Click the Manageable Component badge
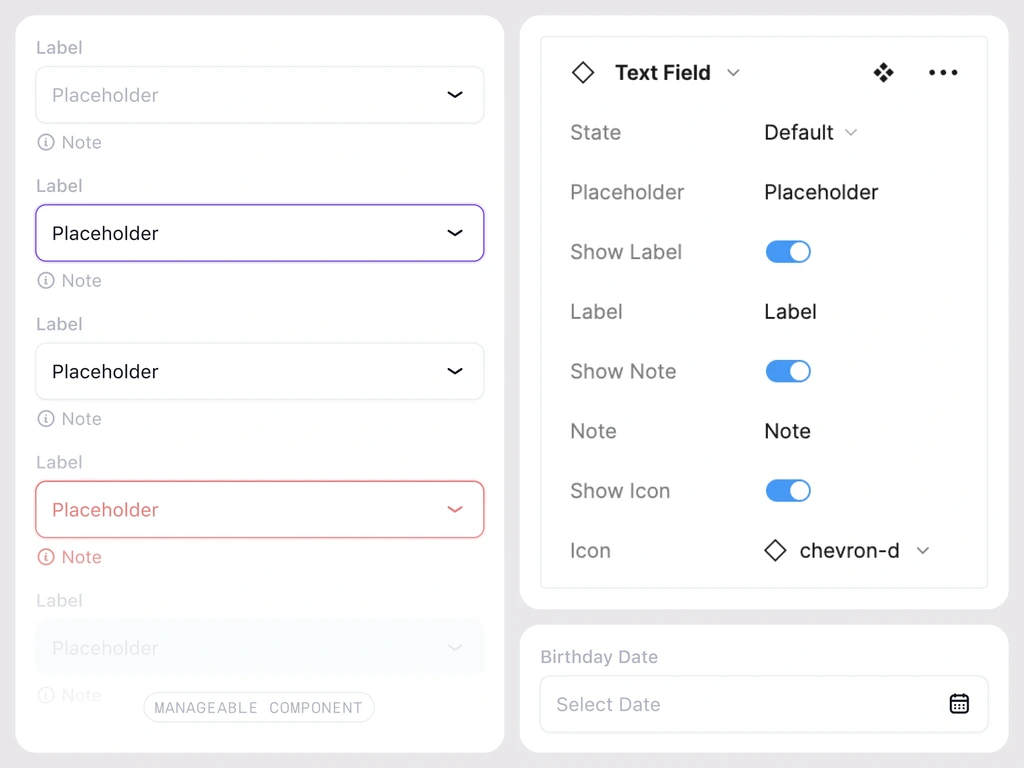 coord(259,707)
